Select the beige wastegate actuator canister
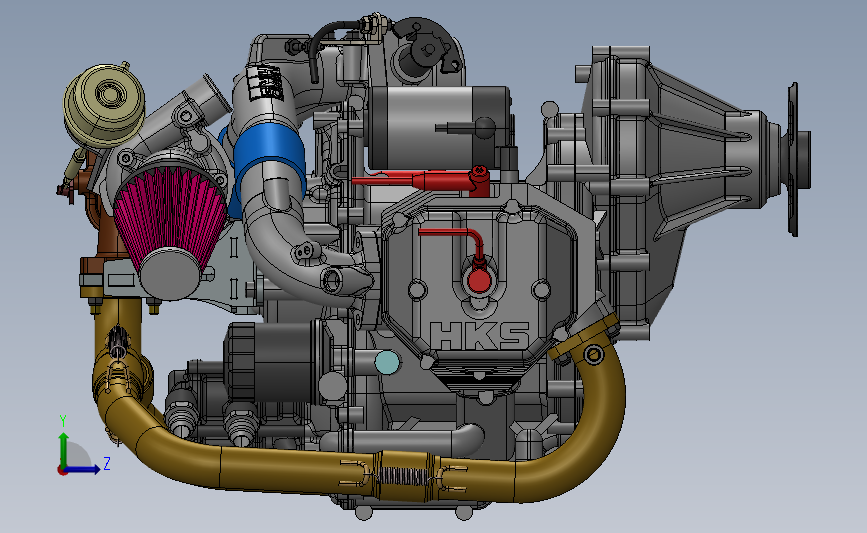Viewport: 867px width, 533px height. coord(104,105)
